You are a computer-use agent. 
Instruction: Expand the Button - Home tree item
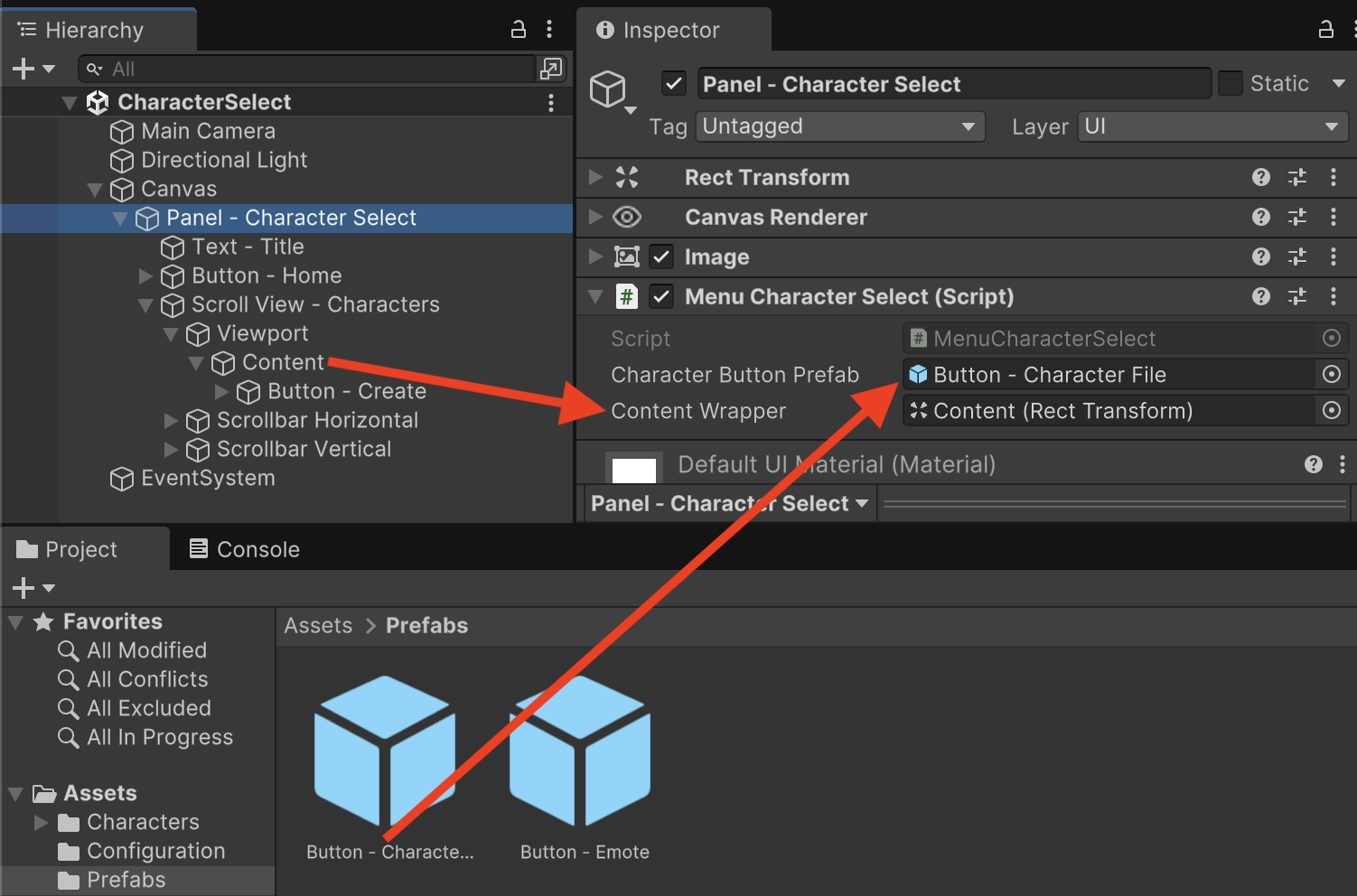145,275
